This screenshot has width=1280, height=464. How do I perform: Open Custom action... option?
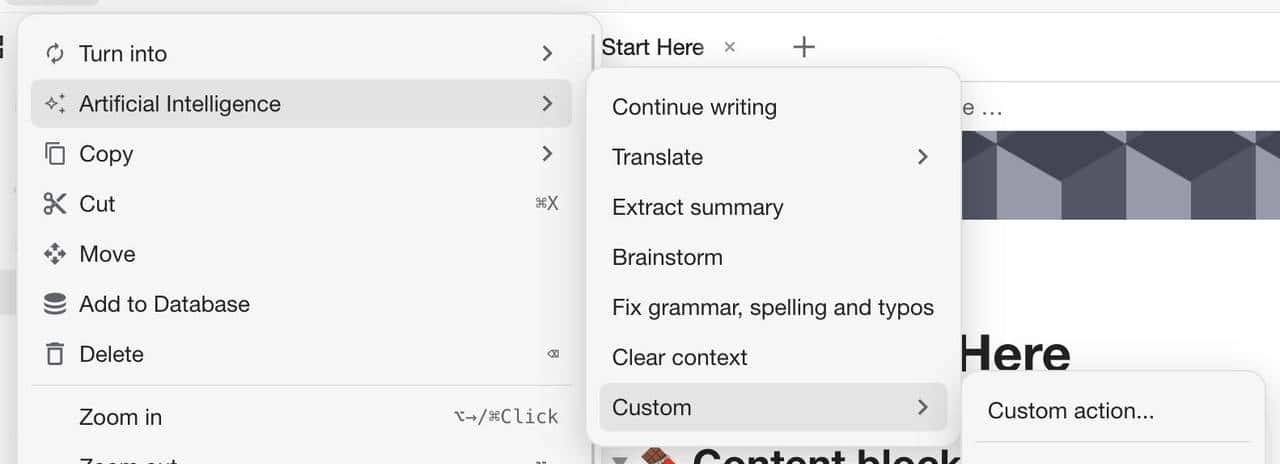pyautogui.click(x=1070, y=411)
